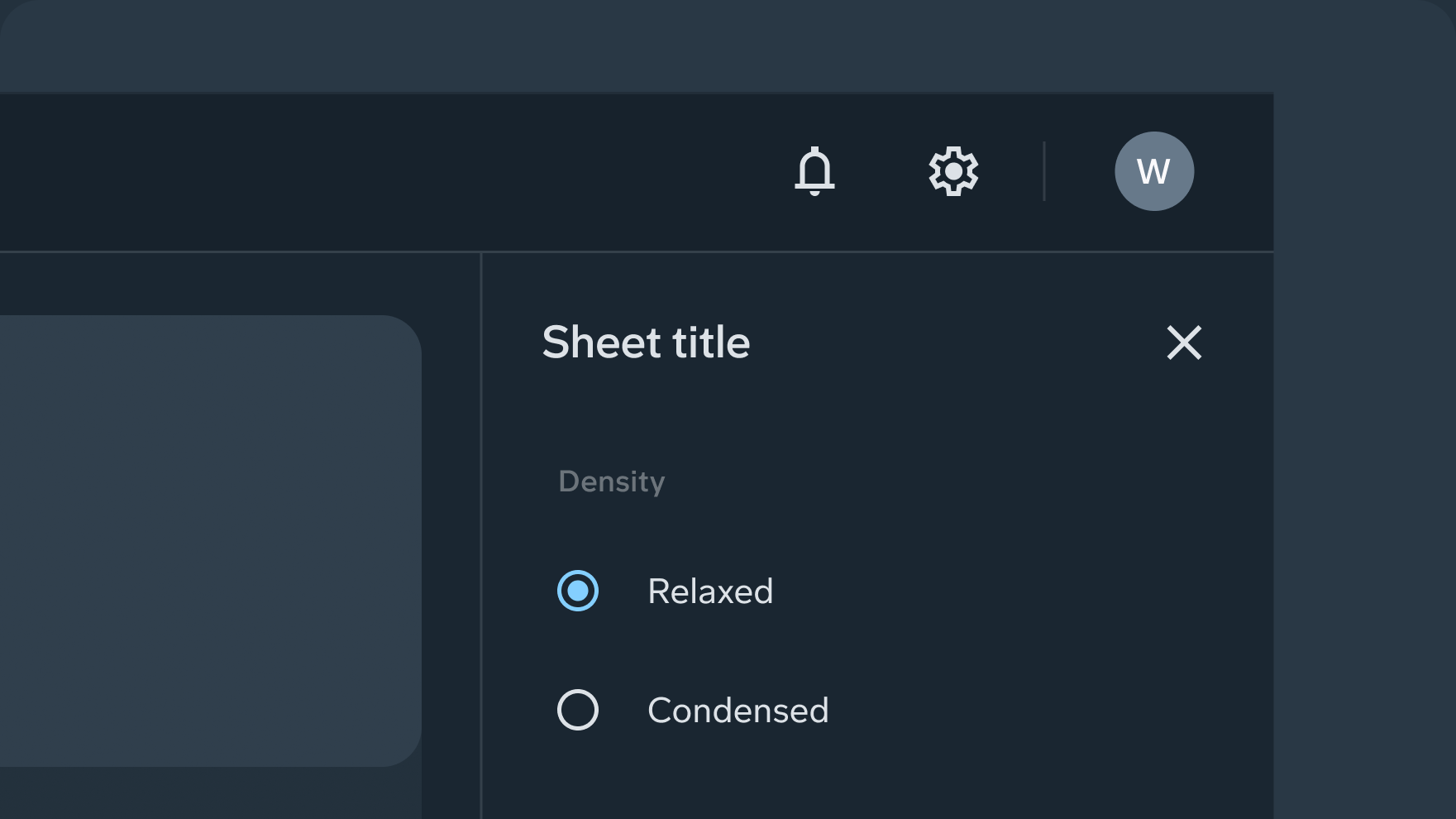Click the vertical border left of the side sheet
This screenshot has height=819, width=1456.
pos(481,538)
